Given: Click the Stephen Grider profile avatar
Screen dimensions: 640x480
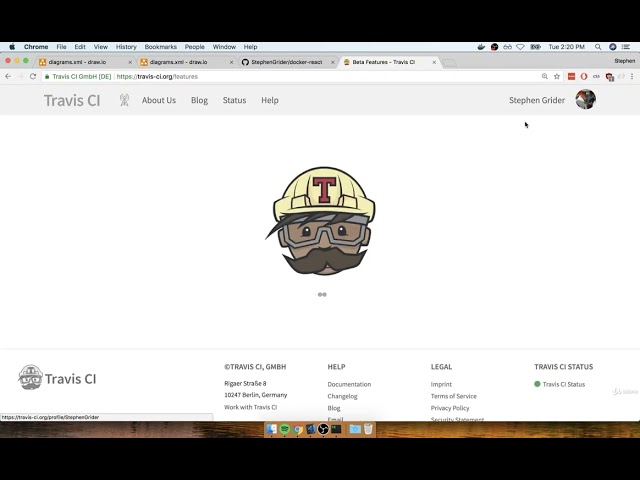Looking at the screenshot, I should [x=585, y=99].
